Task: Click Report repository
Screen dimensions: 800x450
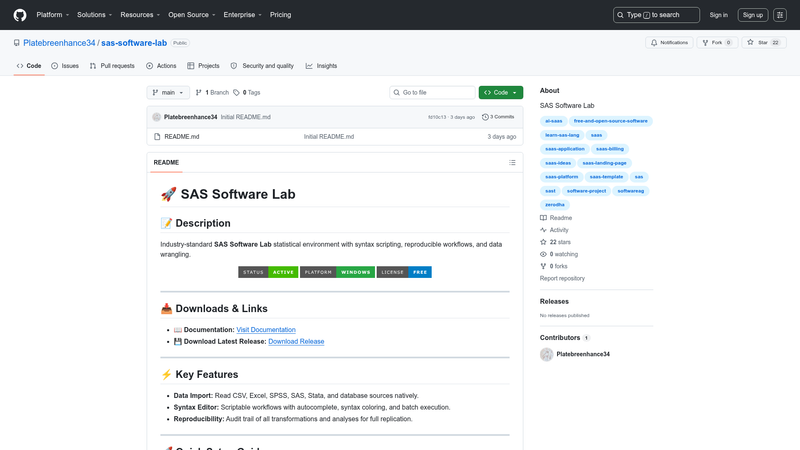Action: [562, 279]
